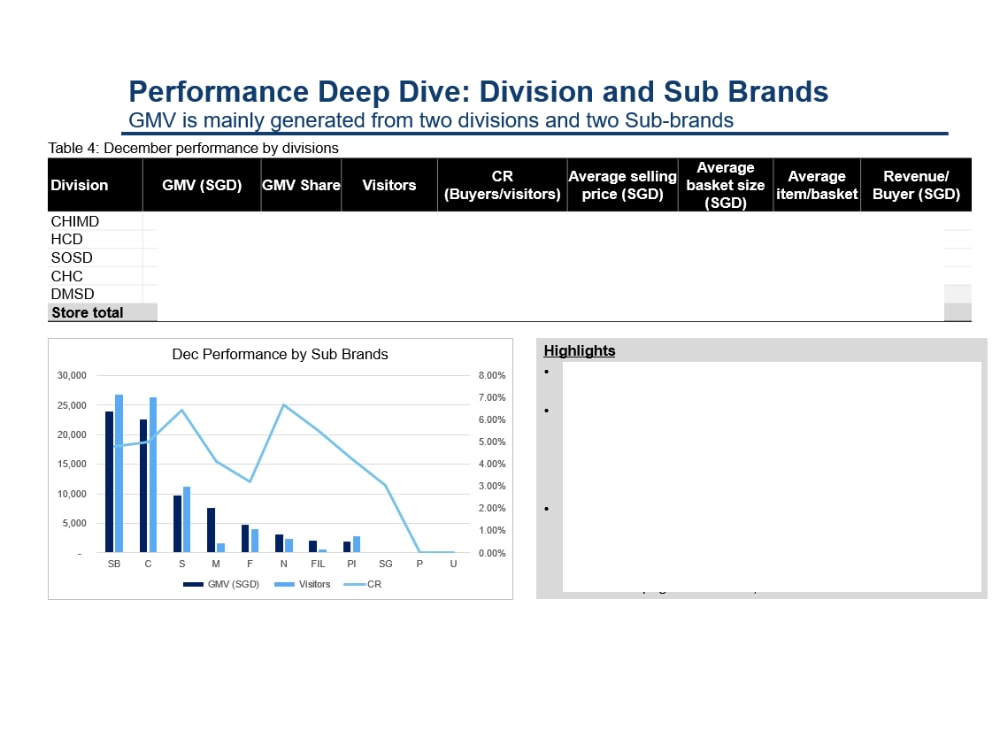Image resolution: width=1000 pixels, height=750 pixels.
Task: Select the 'C' category axis label
Action: pyautogui.click(x=148, y=564)
